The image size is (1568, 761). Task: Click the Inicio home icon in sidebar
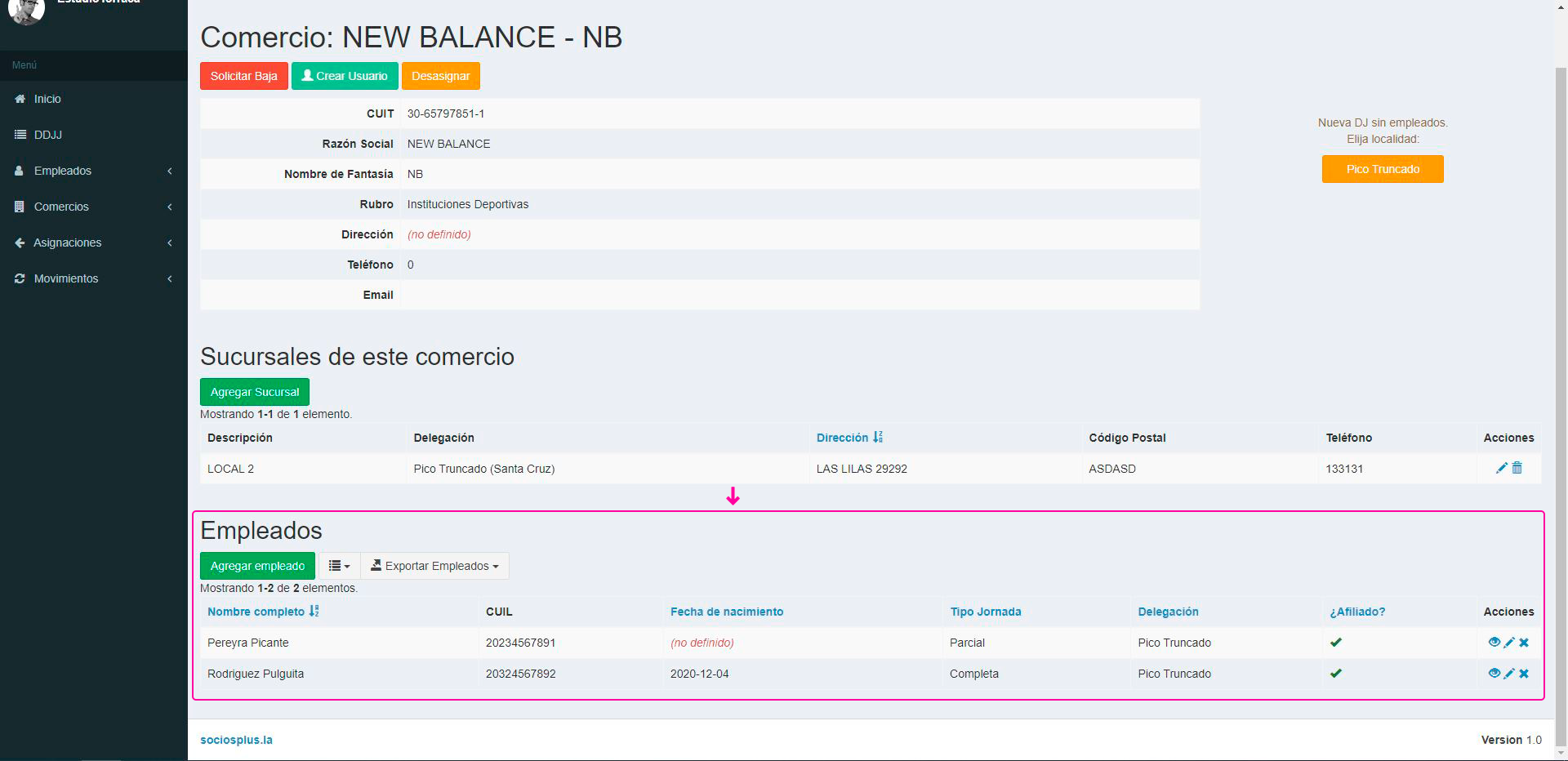tap(20, 99)
